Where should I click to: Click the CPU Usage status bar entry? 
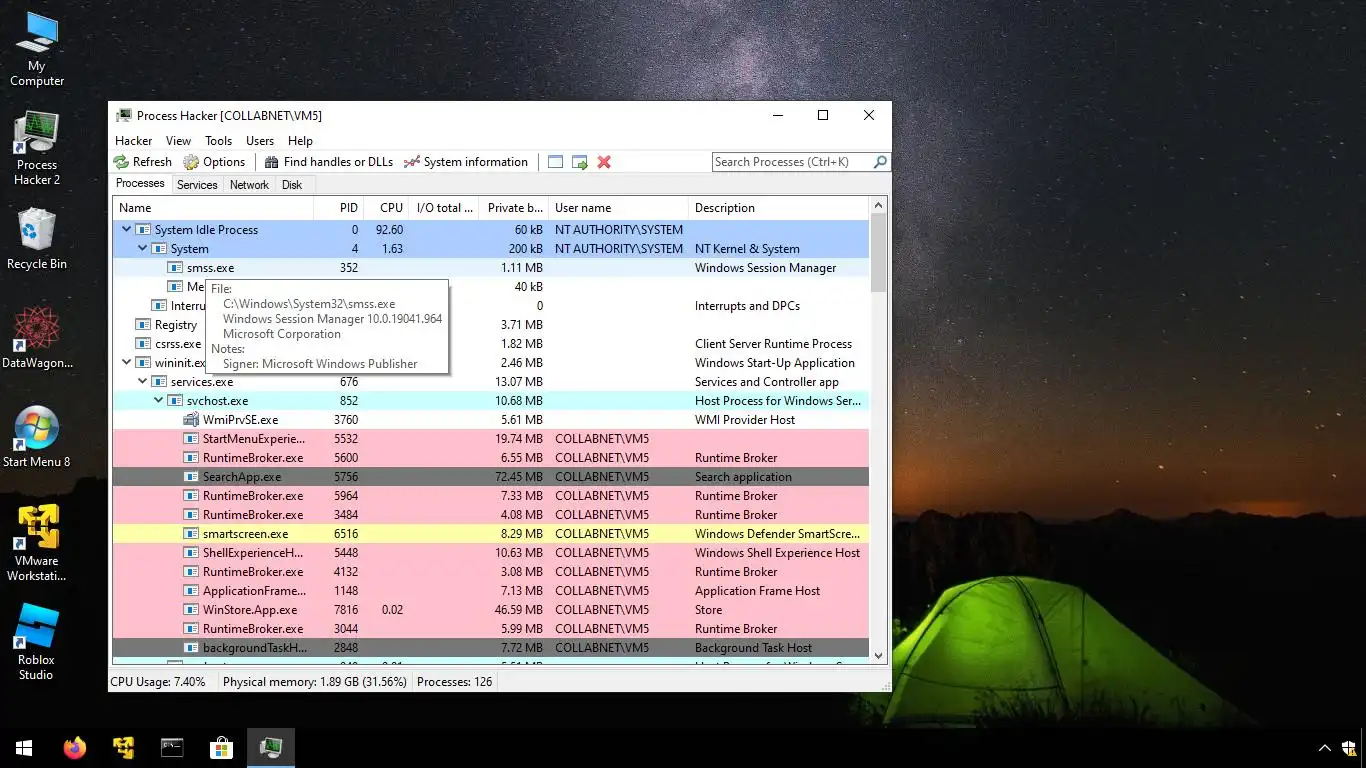pyautogui.click(x=158, y=682)
